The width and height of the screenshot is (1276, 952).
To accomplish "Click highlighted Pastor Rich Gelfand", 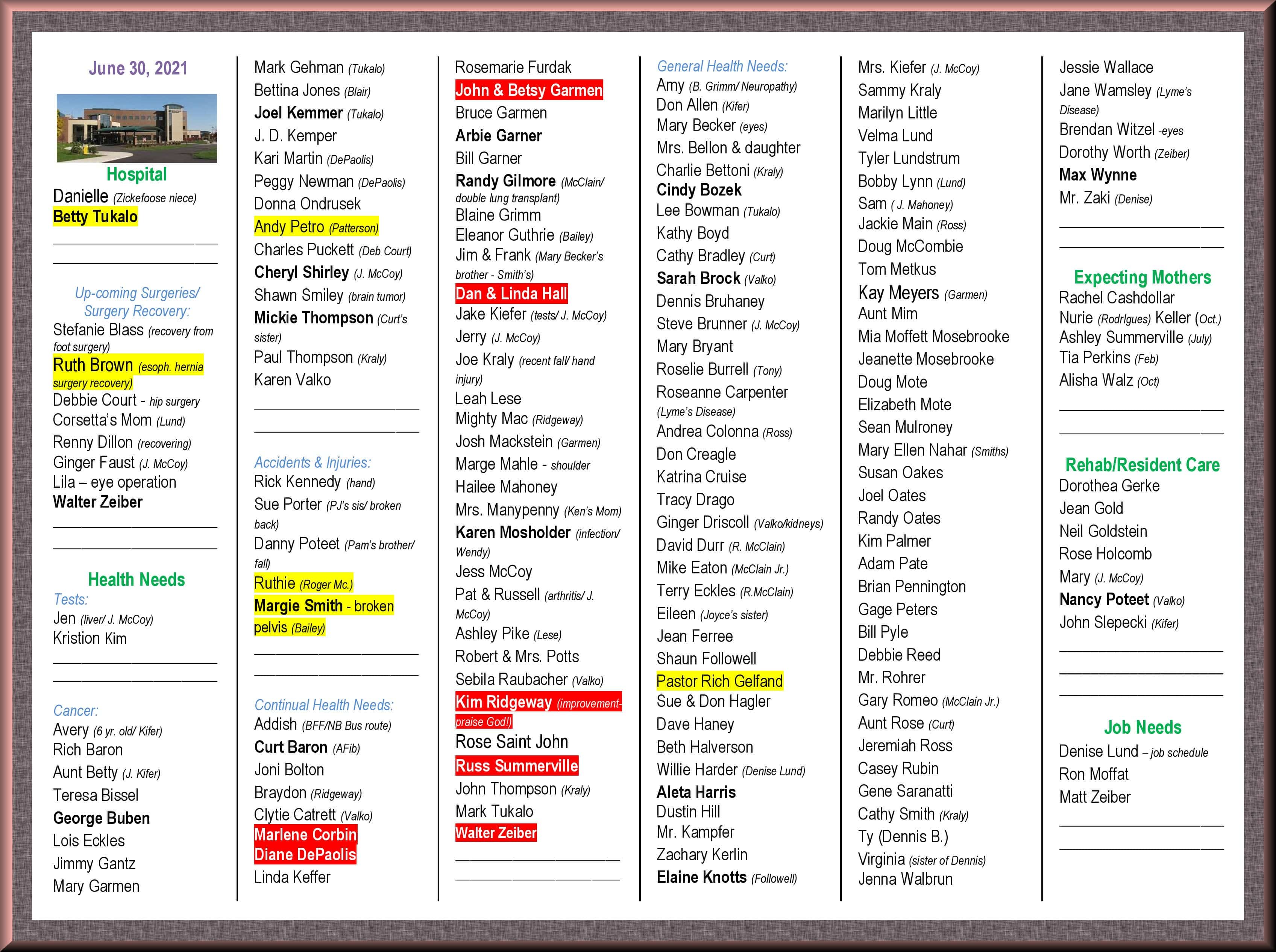I will [x=719, y=681].
